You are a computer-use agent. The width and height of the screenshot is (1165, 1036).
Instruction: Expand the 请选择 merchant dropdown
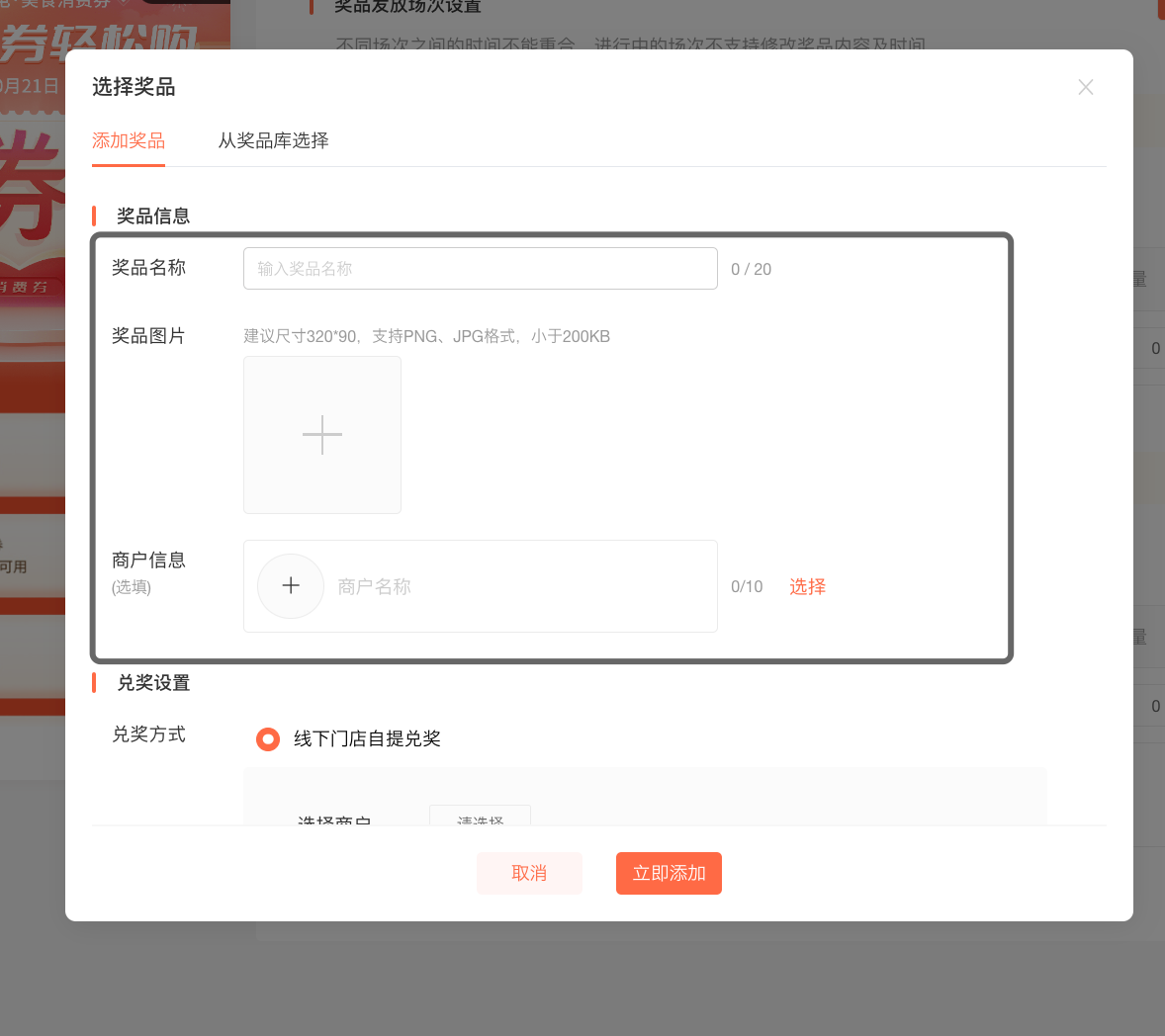point(481,816)
